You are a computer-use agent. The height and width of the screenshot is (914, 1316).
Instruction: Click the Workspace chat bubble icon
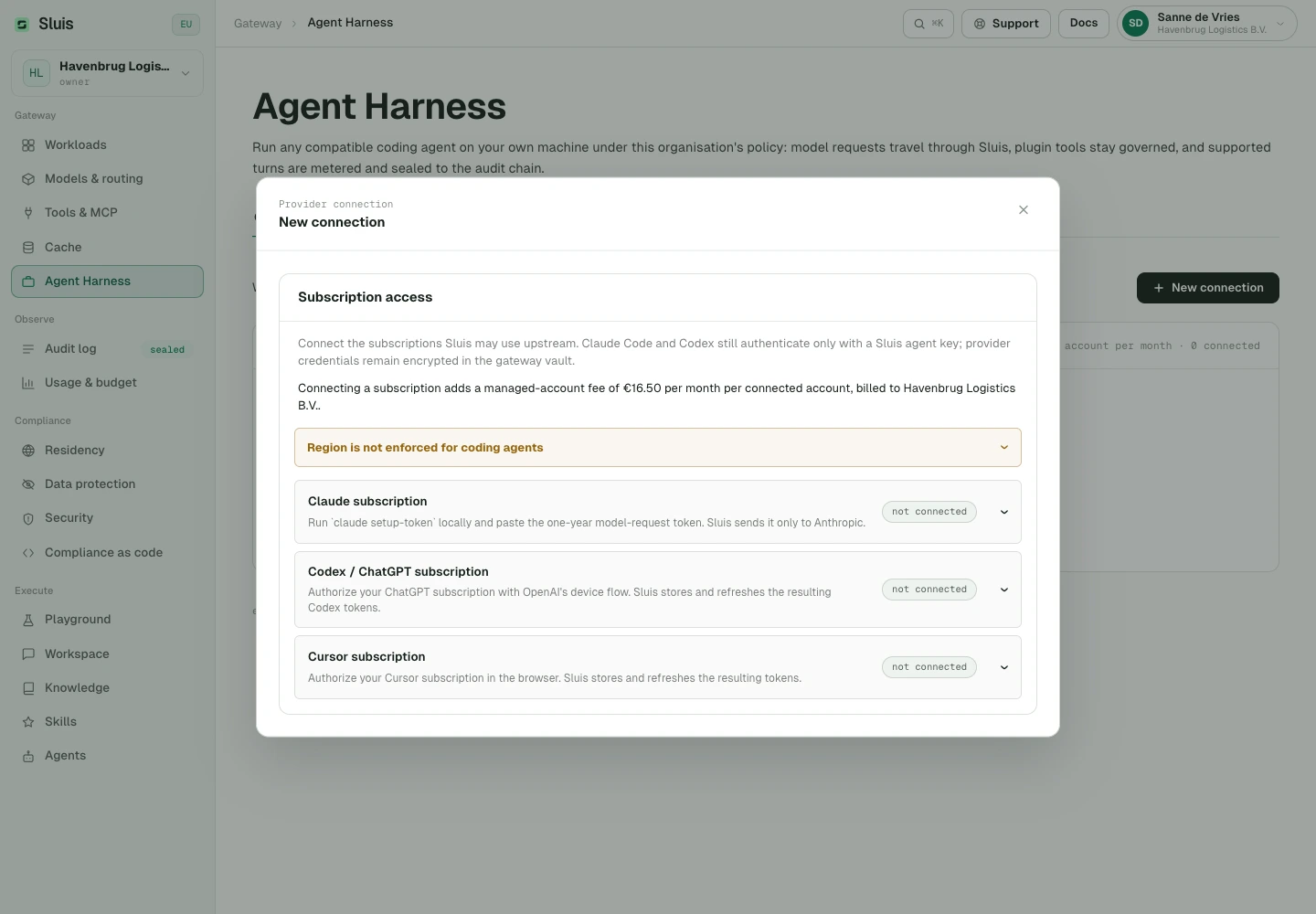28,654
